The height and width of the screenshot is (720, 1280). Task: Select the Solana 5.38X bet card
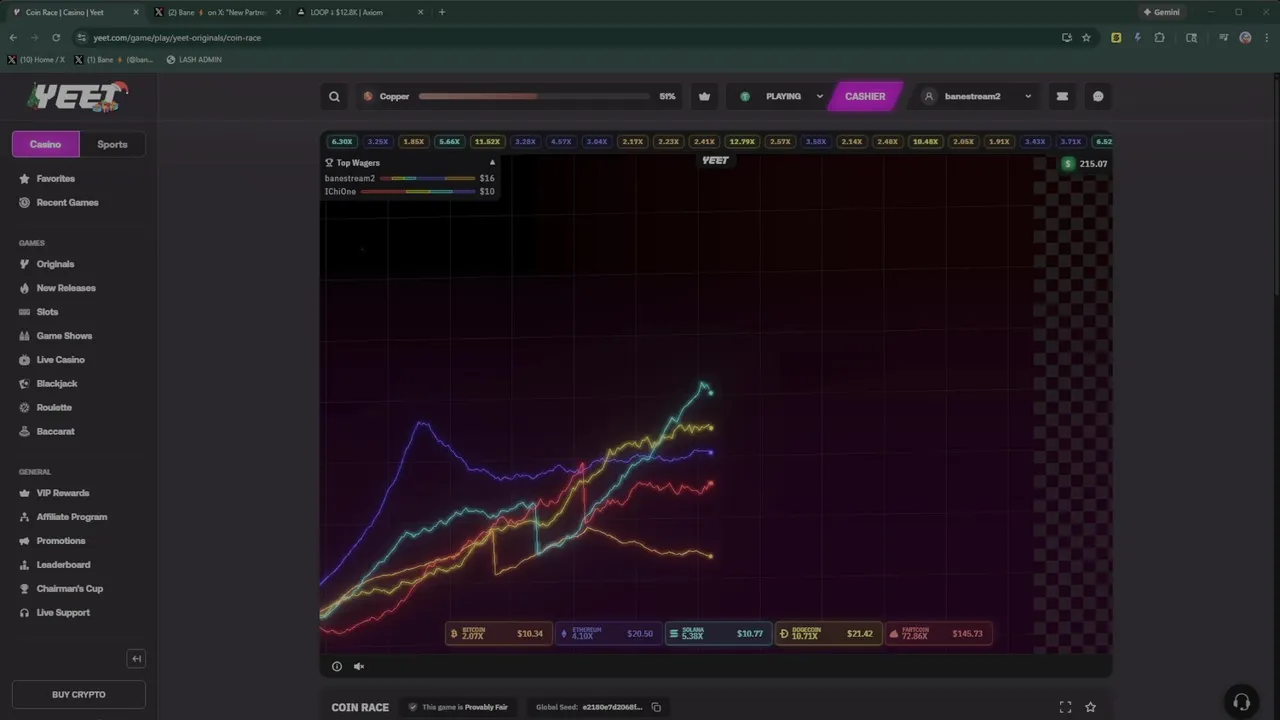(718, 634)
